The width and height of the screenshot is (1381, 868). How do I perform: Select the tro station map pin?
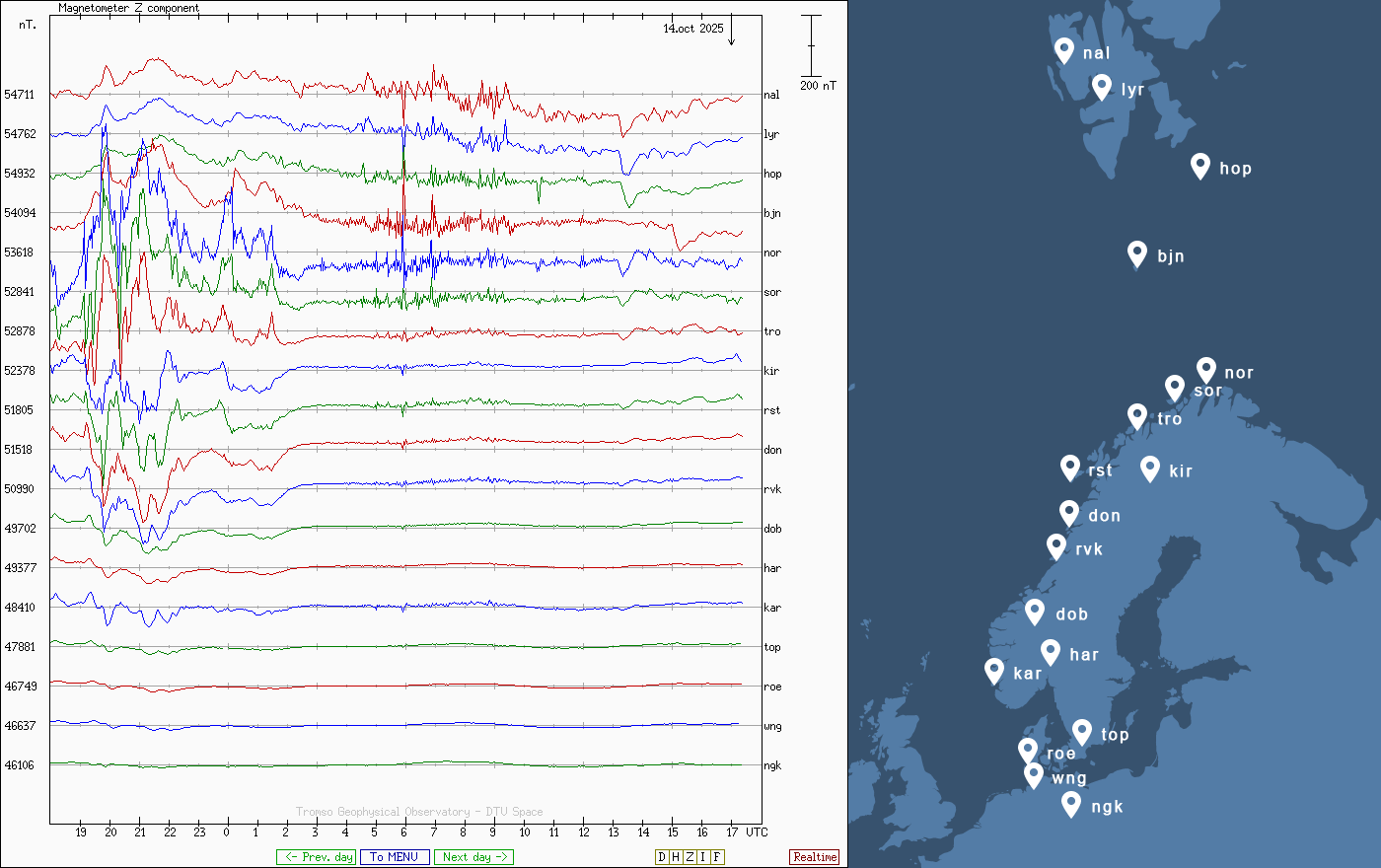[1137, 416]
